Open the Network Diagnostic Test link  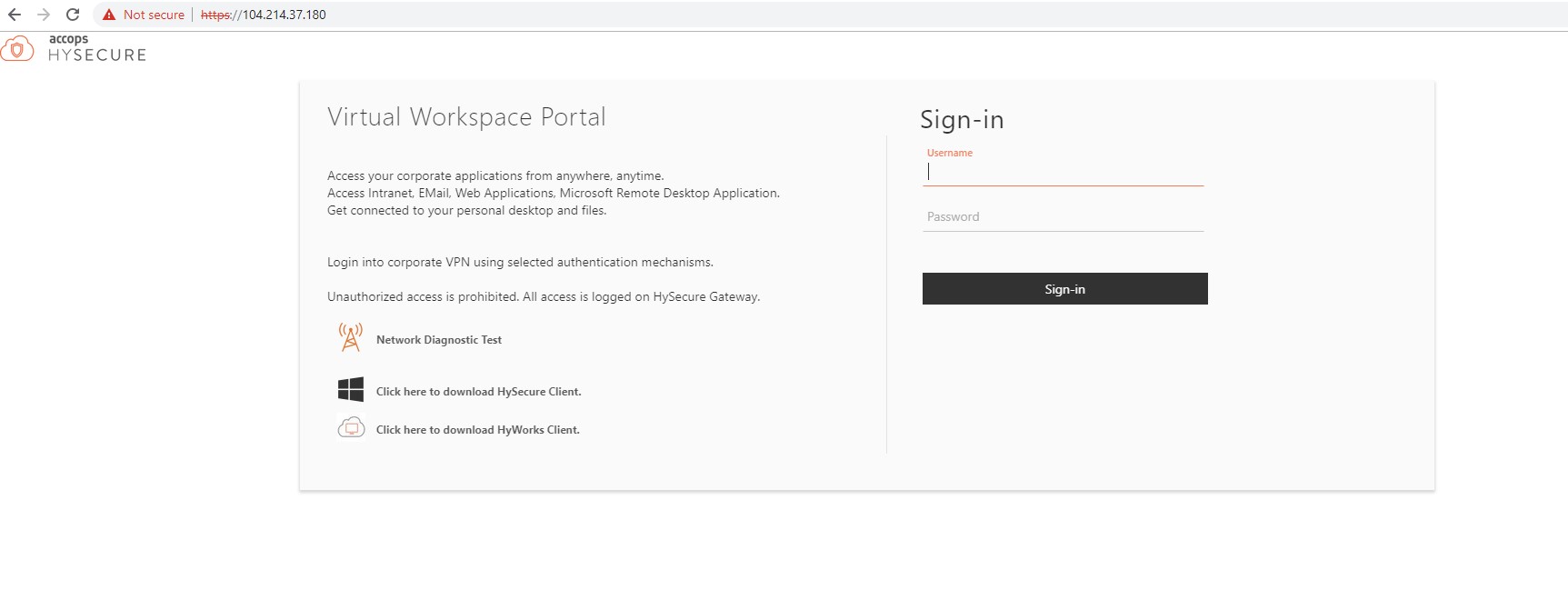439,340
